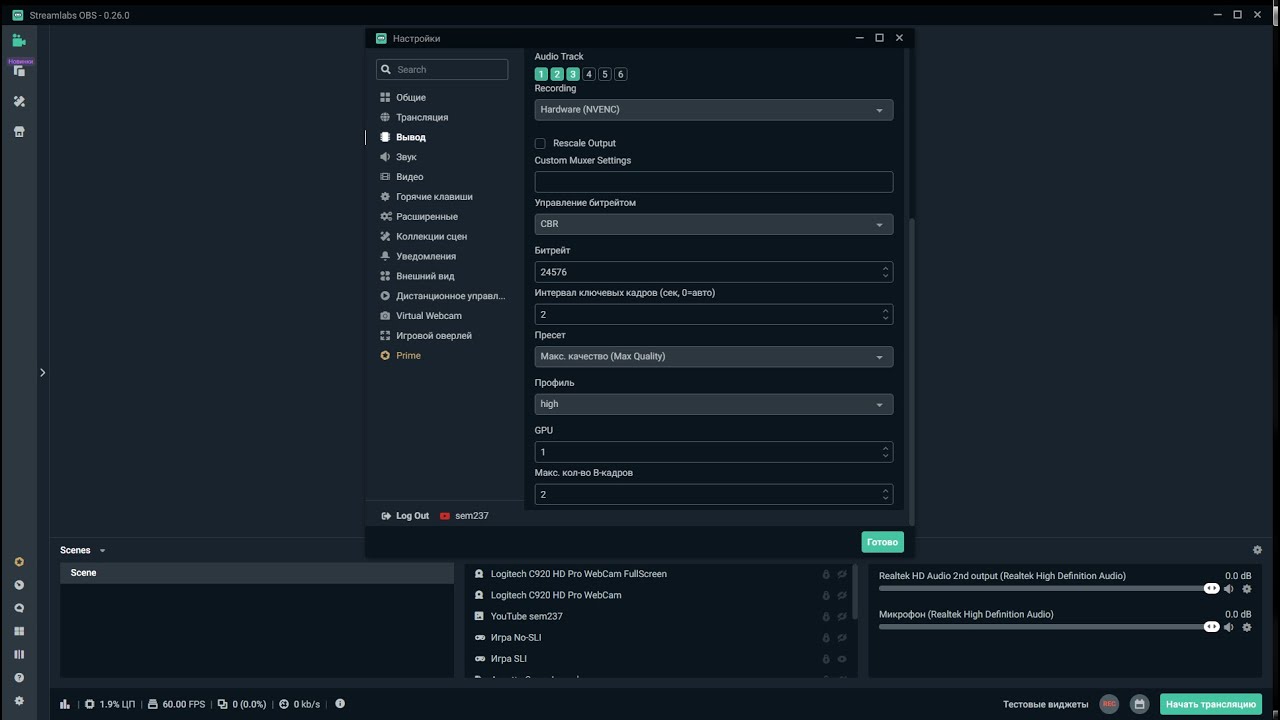
Task: Select Общие settings category
Action: click(x=411, y=98)
